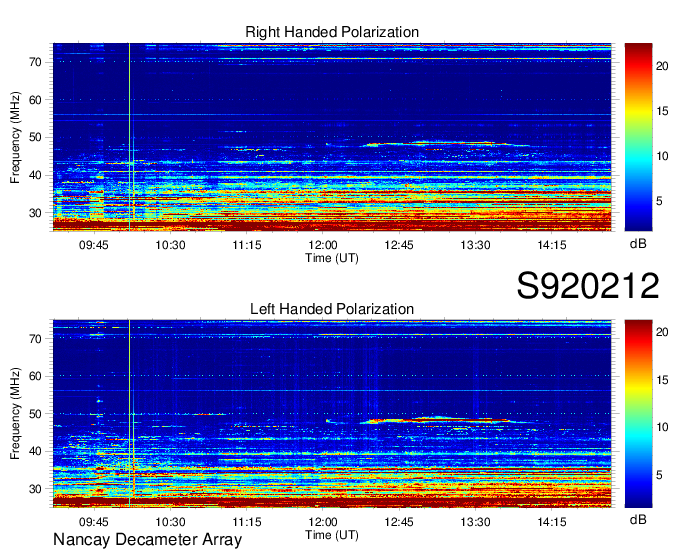Click the 14:15 tick of Right Handed plot

pyautogui.click(x=552, y=245)
